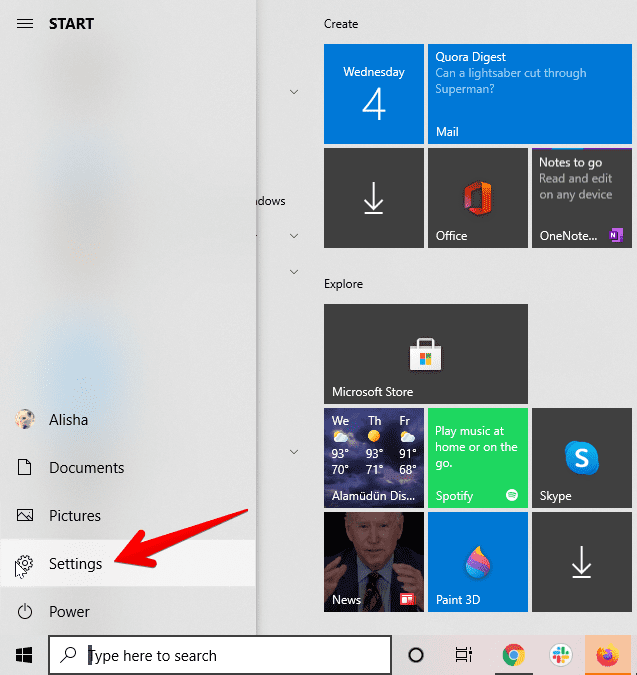The image size is (637, 675).
Task: Expand the app group chevron beside the weather tile
Action: [294, 452]
